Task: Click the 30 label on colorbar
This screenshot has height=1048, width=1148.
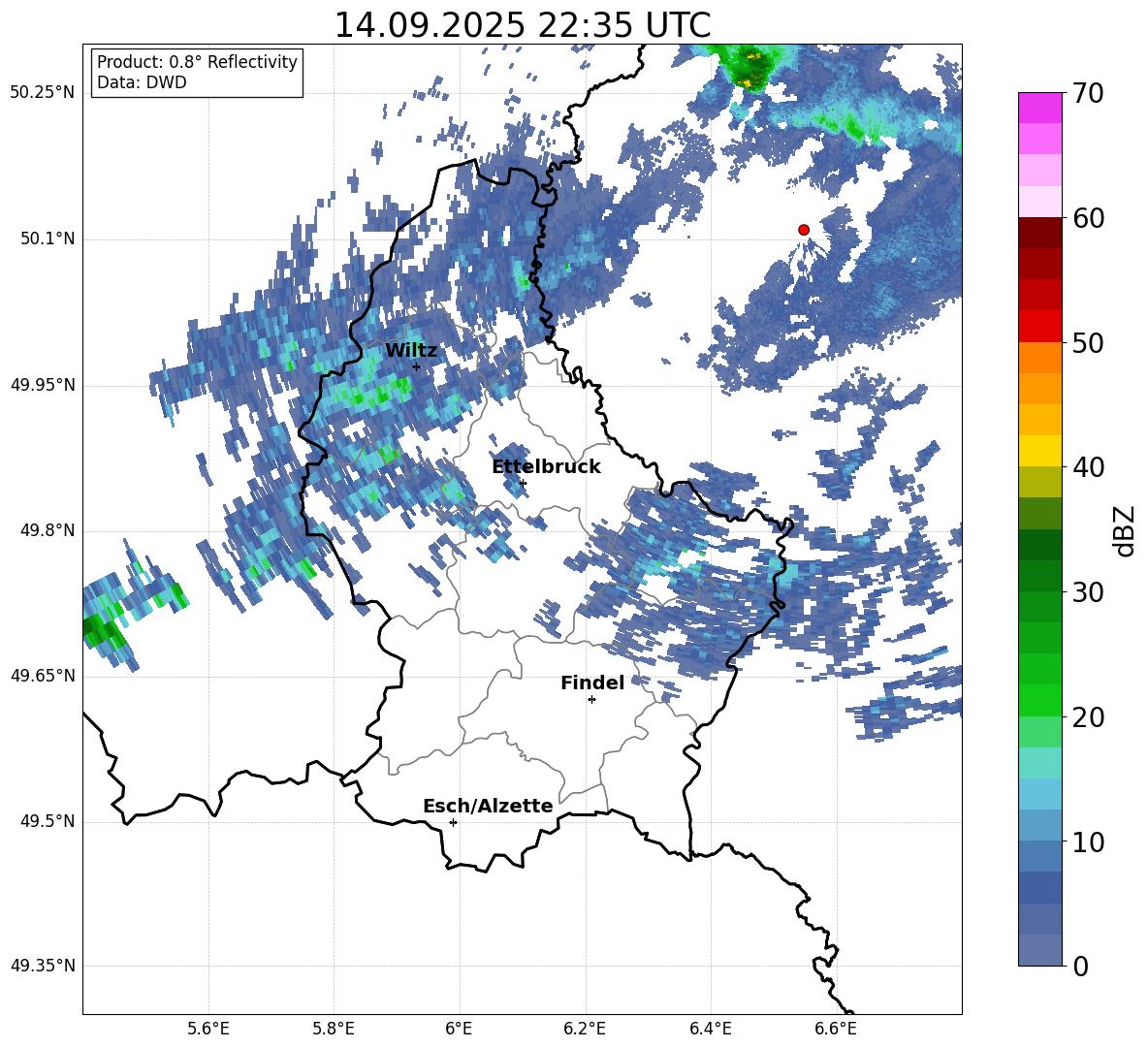Action: point(1088,592)
